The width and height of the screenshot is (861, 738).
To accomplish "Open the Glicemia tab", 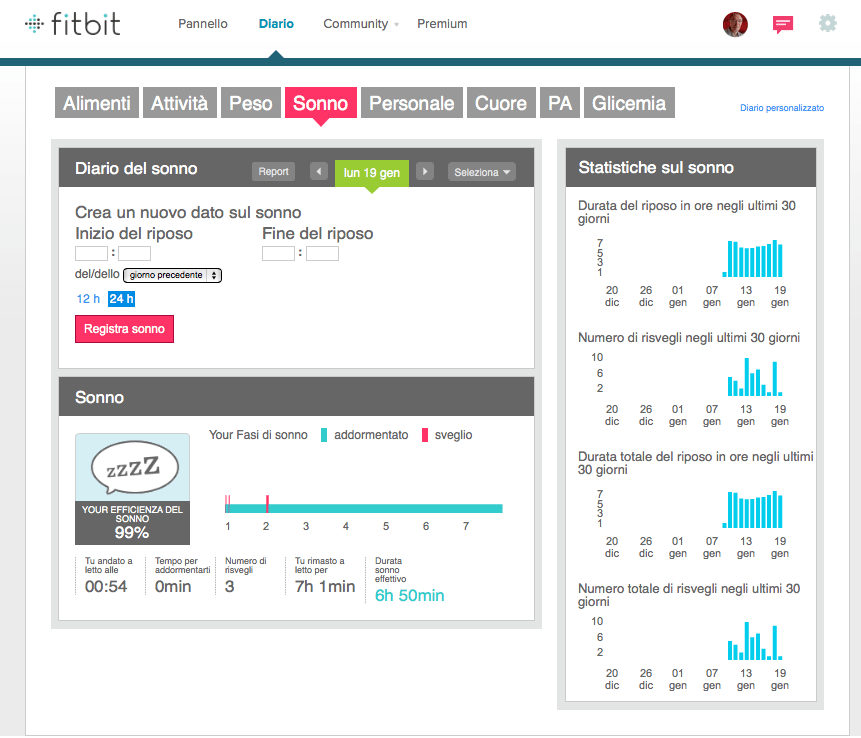I will [x=629, y=103].
